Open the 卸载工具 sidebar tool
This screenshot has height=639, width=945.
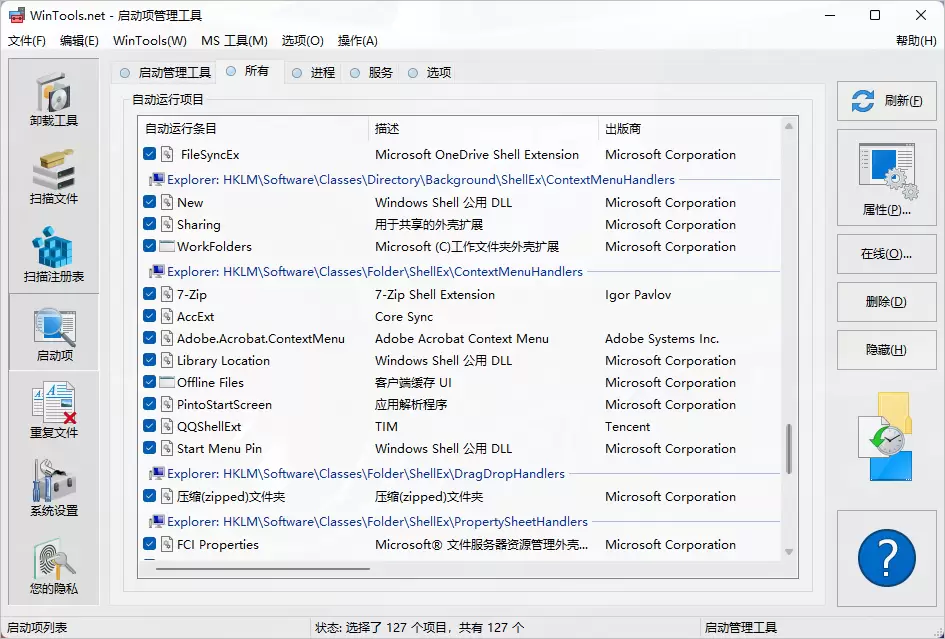click(x=52, y=97)
